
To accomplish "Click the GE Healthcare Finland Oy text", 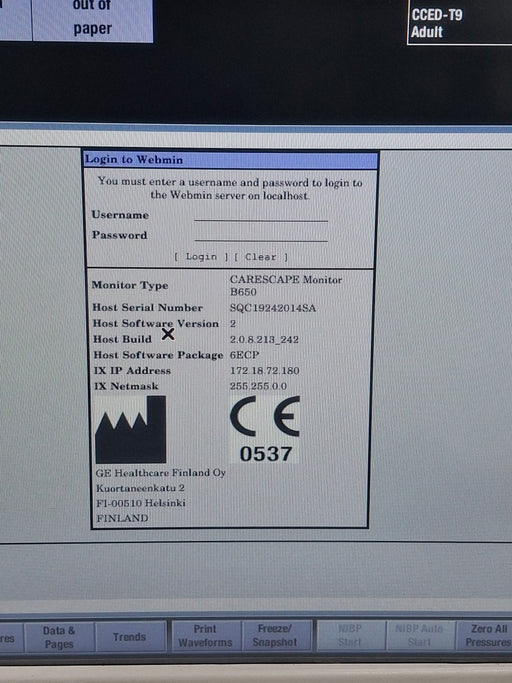I will pyautogui.click(x=160, y=473).
